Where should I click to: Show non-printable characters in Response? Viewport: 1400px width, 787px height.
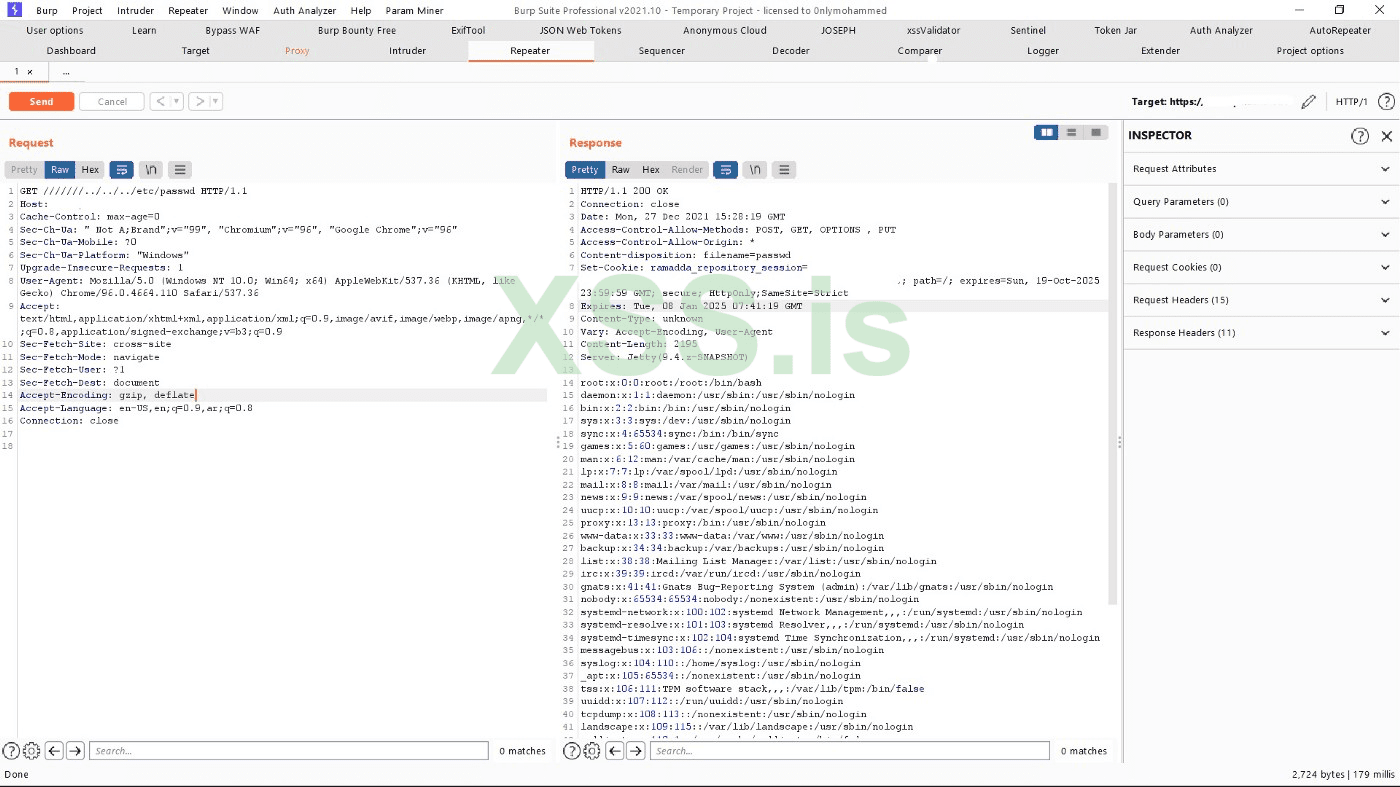[x=755, y=170]
